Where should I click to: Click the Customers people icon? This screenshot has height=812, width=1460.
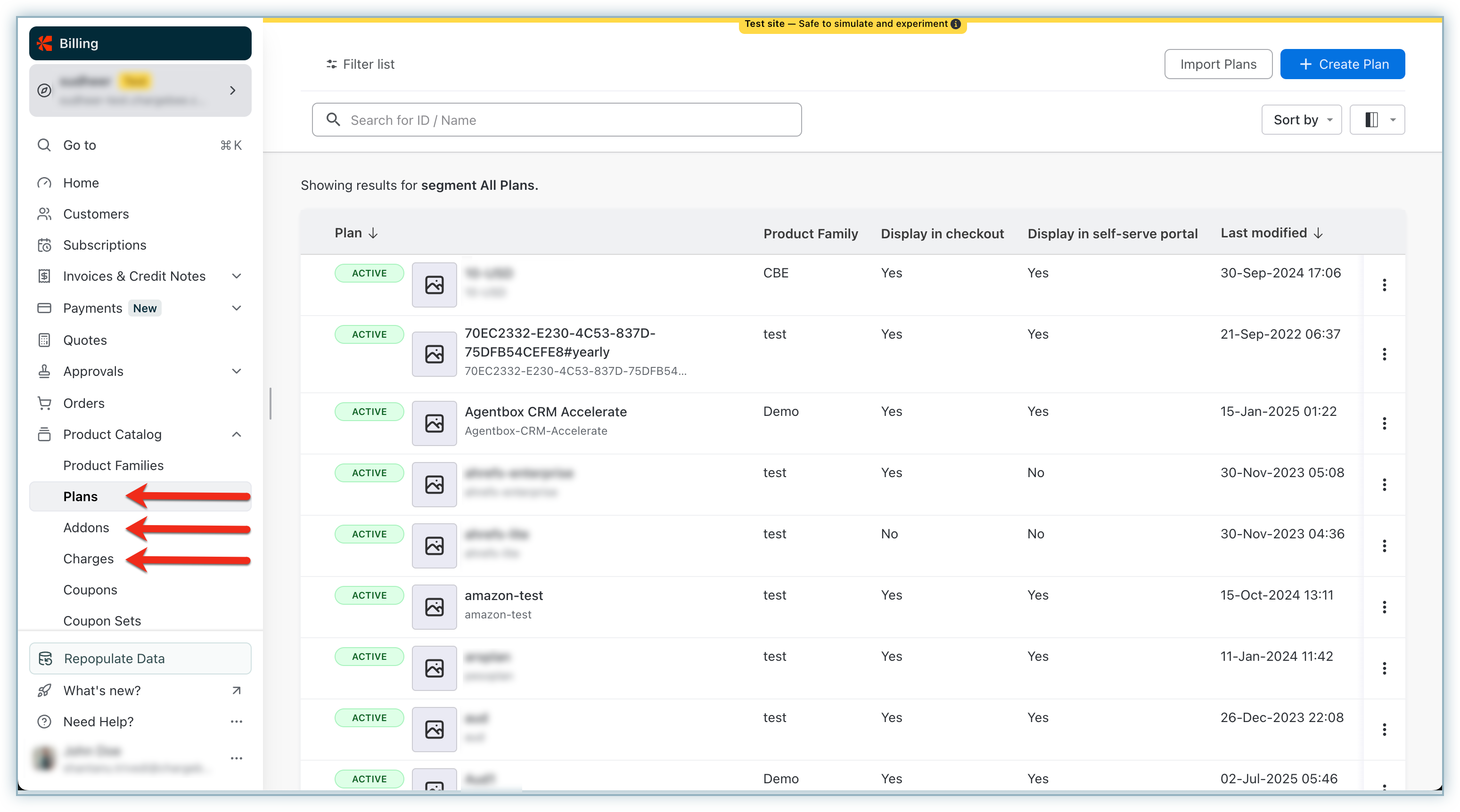[x=44, y=214]
